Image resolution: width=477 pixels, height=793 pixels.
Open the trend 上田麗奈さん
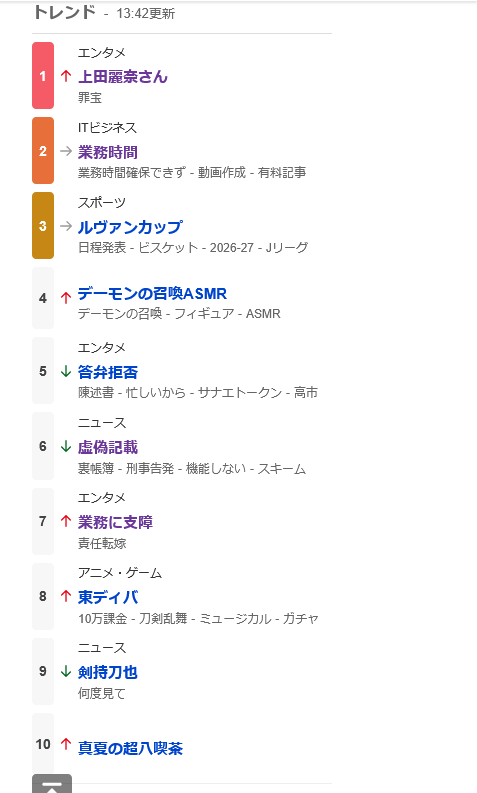pyautogui.click(x=122, y=77)
